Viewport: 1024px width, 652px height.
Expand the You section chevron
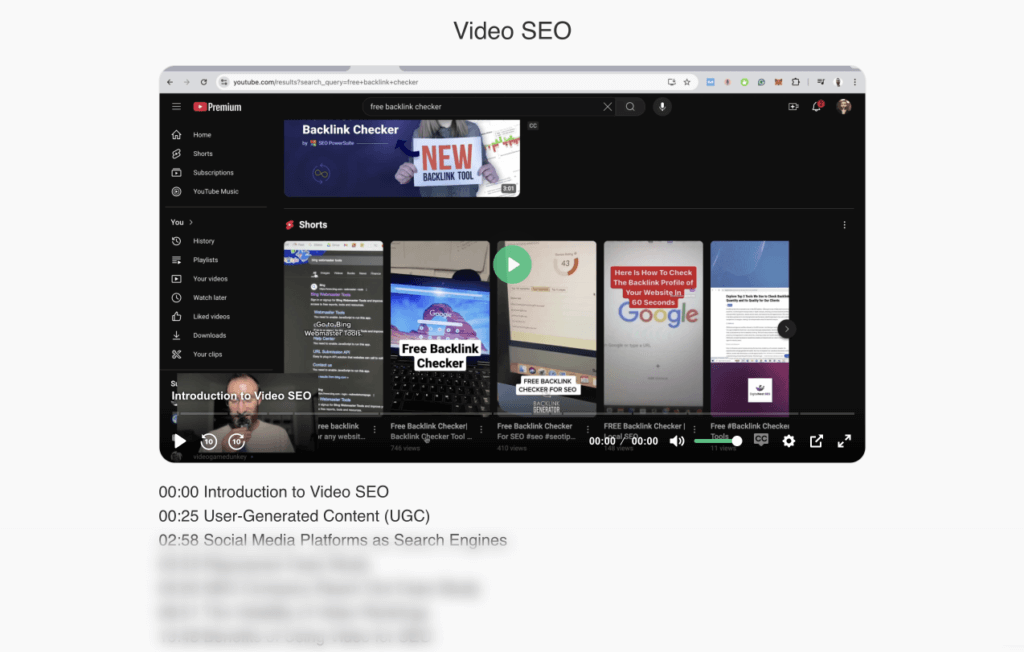click(191, 222)
